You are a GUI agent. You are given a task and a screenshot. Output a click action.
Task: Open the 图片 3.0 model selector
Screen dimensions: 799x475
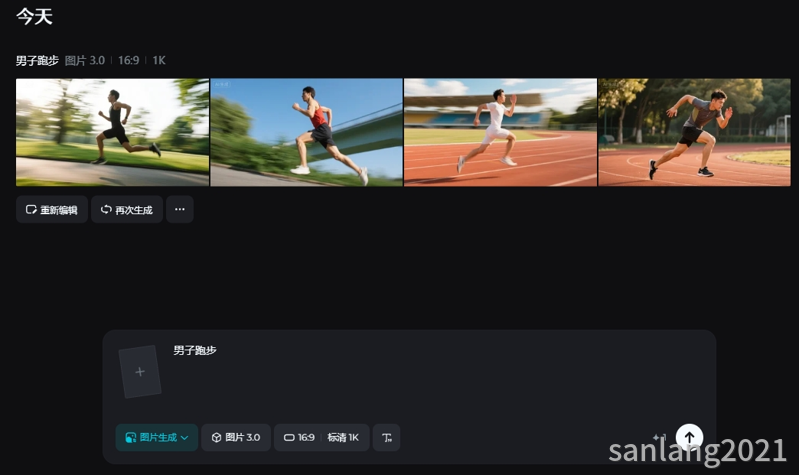tap(236, 438)
